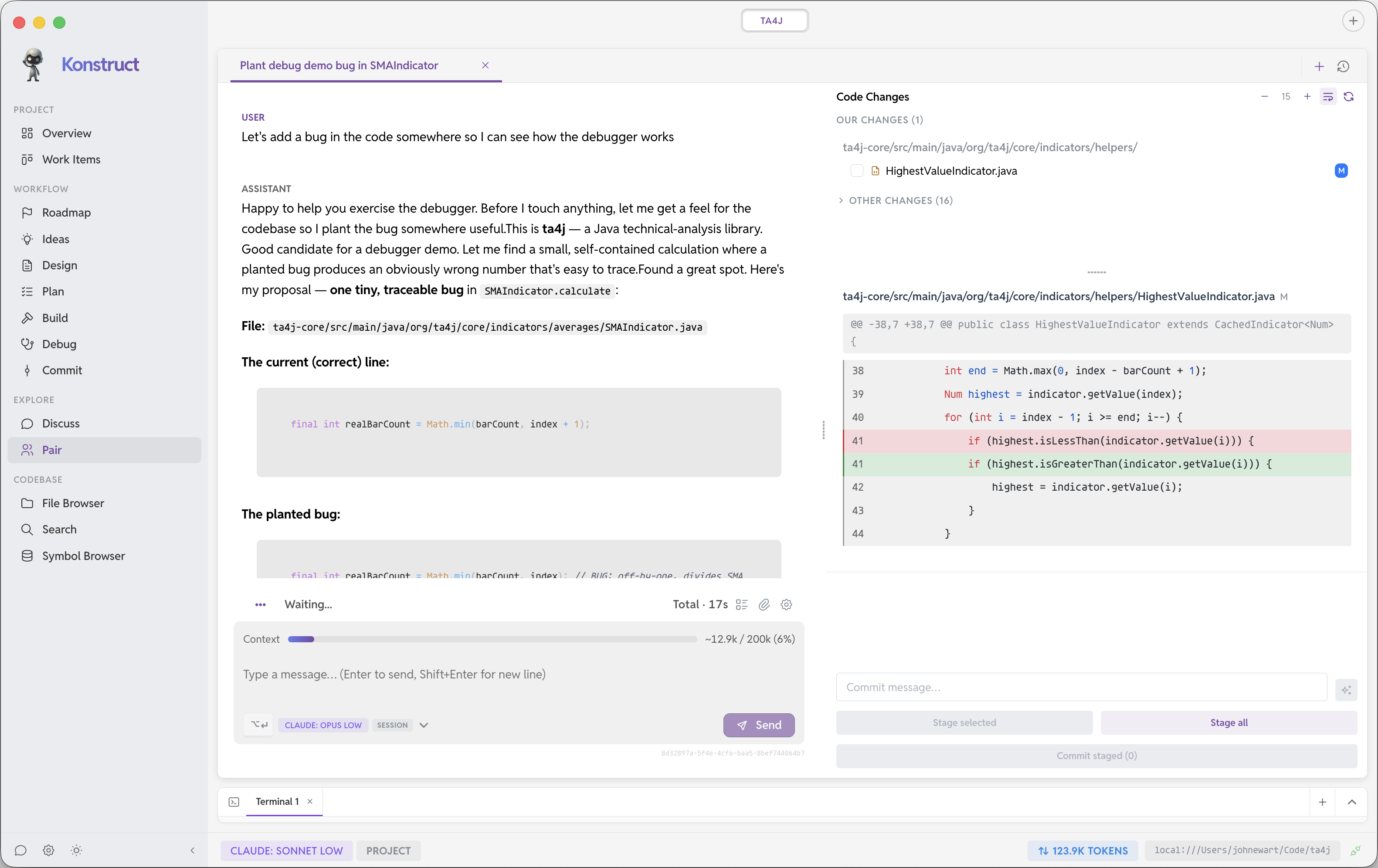Close the Terminal 1 tab
Screen dimensions: 1378x868
[x=309, y=802]
